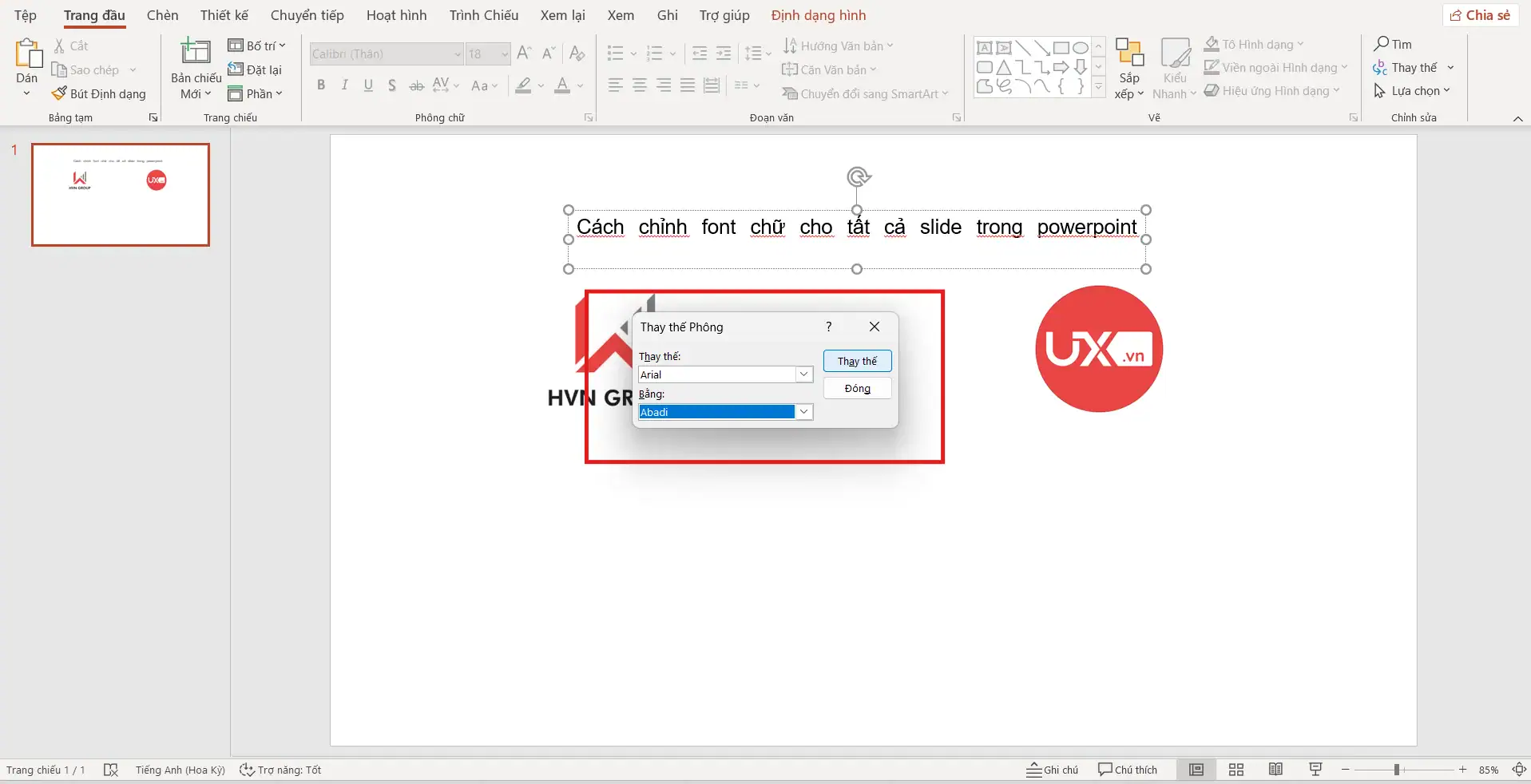
Task: Select the Bút Định dạng (Format Painter) tool
Action: 99,93
